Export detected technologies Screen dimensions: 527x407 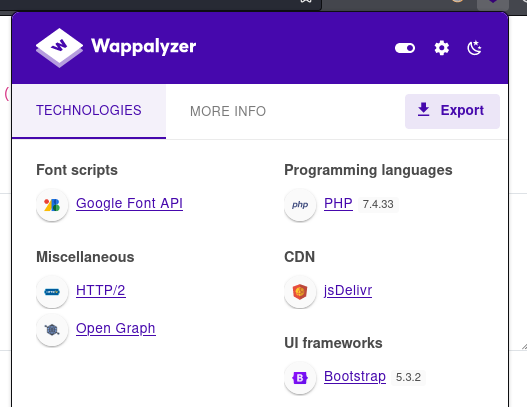click(452, 111)
